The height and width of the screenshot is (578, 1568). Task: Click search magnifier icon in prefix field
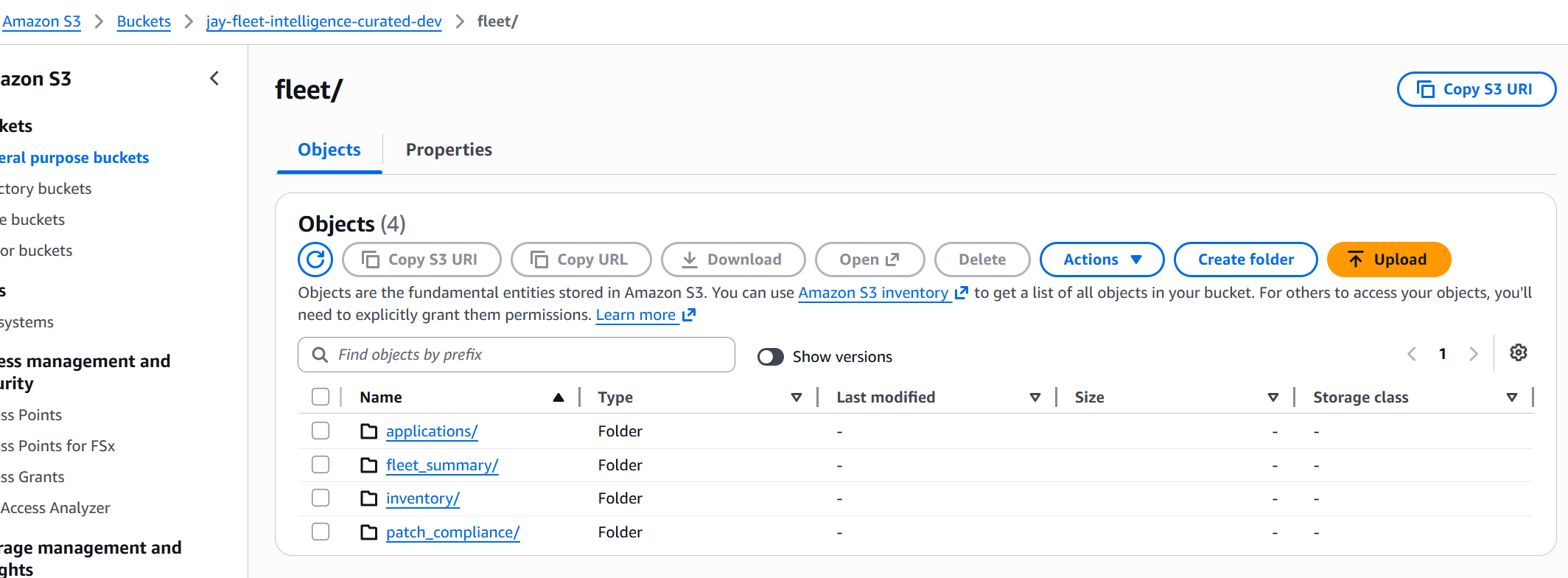pyautogui.click(x=320, y=355)
